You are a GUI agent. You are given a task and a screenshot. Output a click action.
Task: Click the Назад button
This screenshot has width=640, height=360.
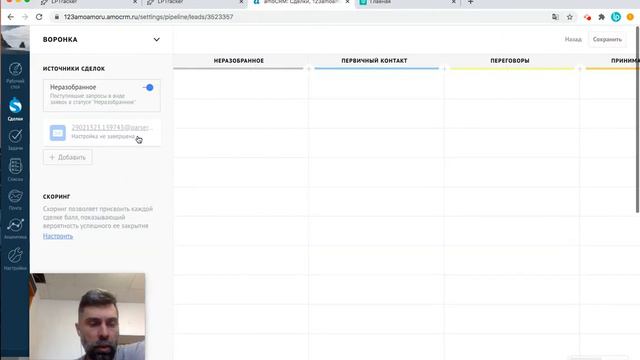[x=573, y=40]
